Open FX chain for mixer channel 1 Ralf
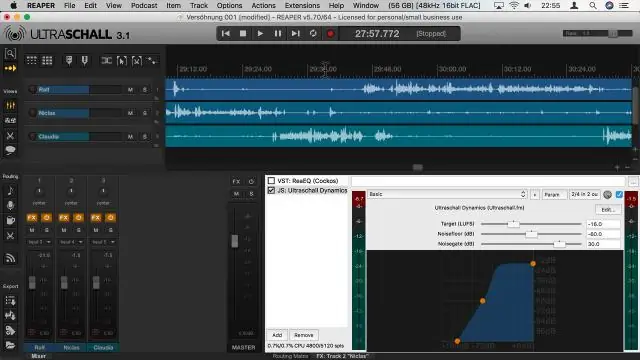 pos(31,218)
